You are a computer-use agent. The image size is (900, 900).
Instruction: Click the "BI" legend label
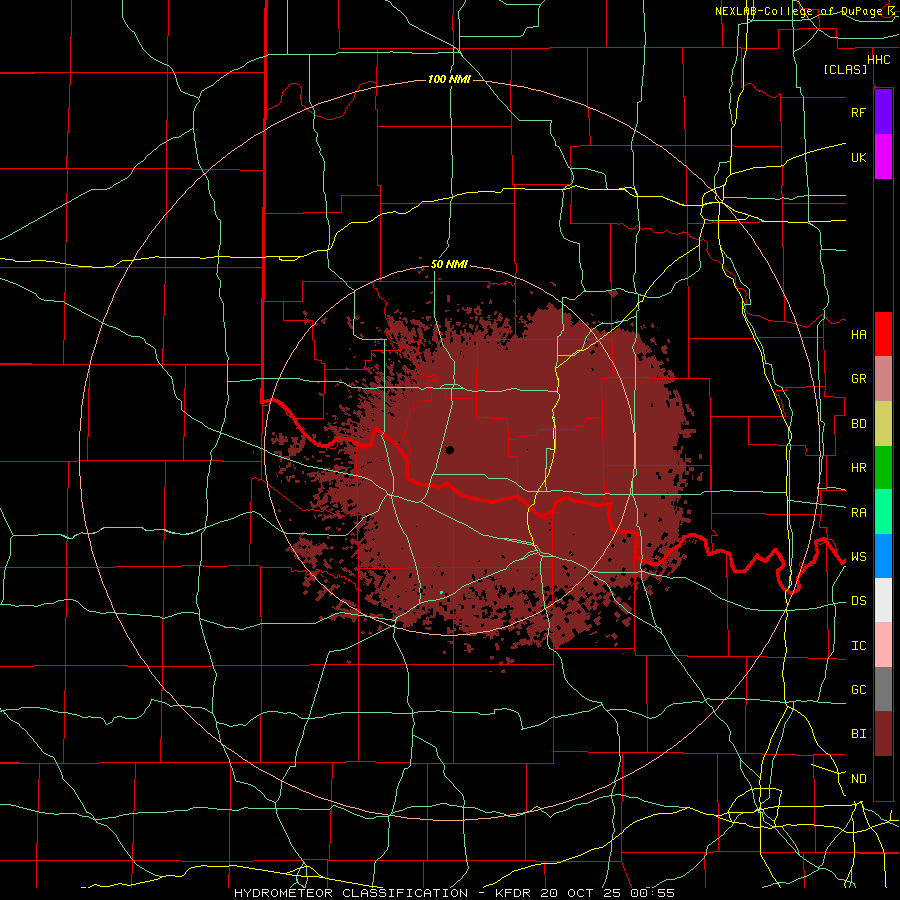tap(858, 734)
